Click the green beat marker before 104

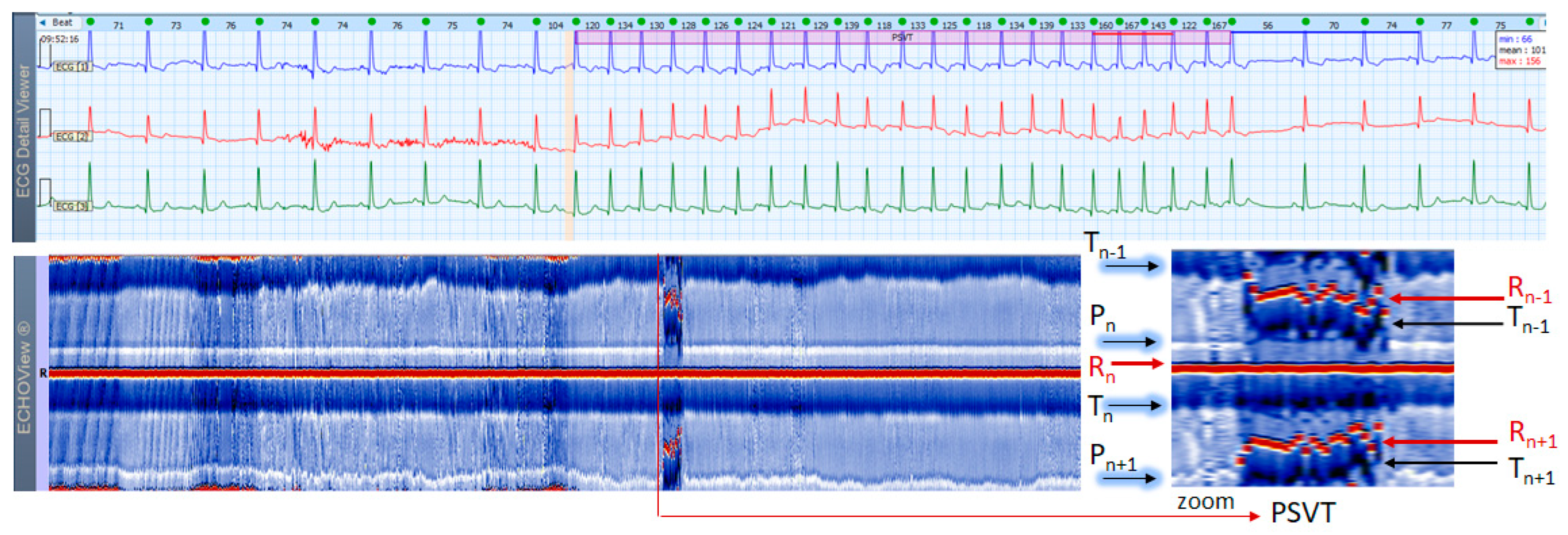point(536,22)
